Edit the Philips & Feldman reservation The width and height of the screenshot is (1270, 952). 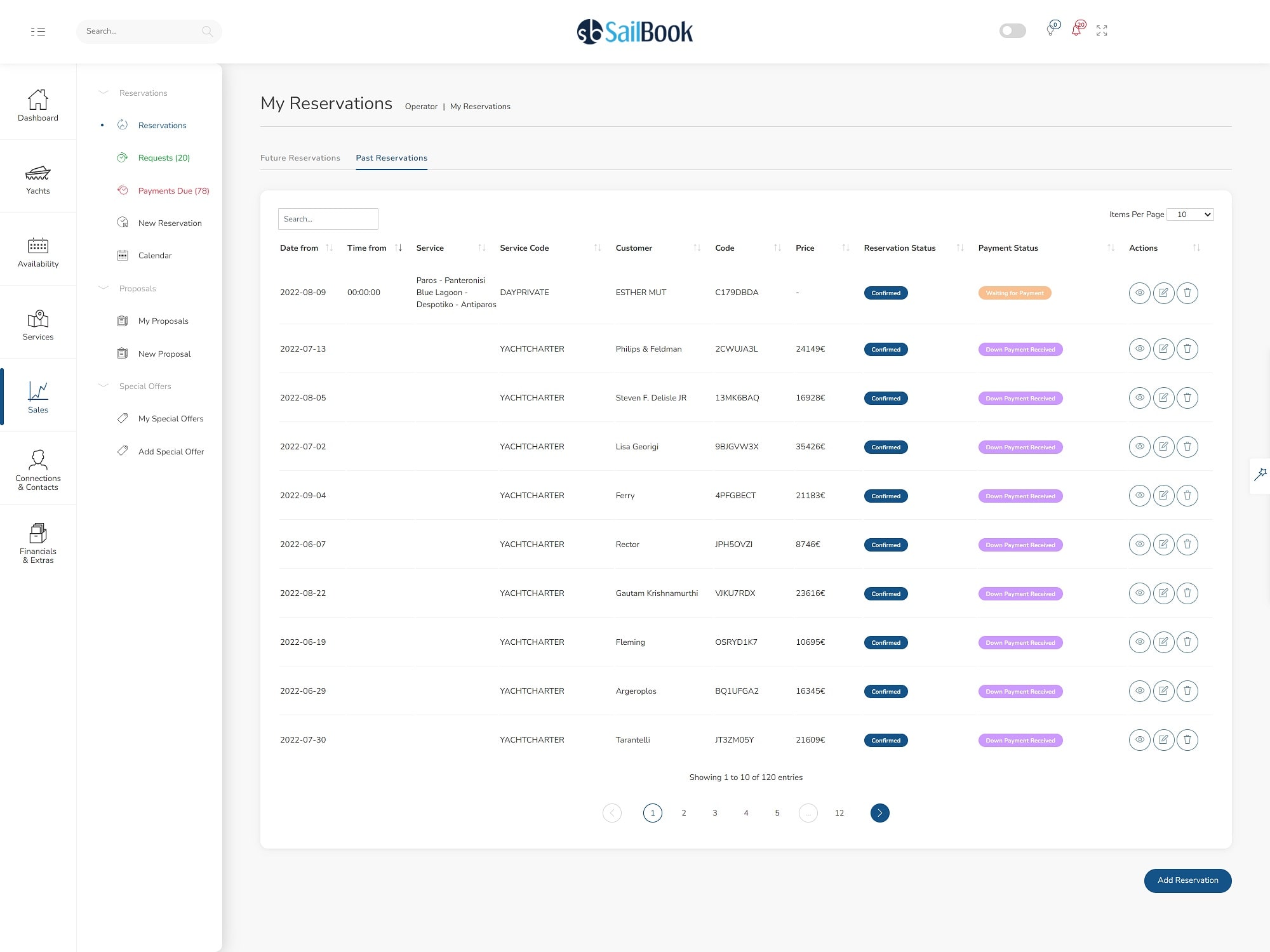tap(1163, 348)
